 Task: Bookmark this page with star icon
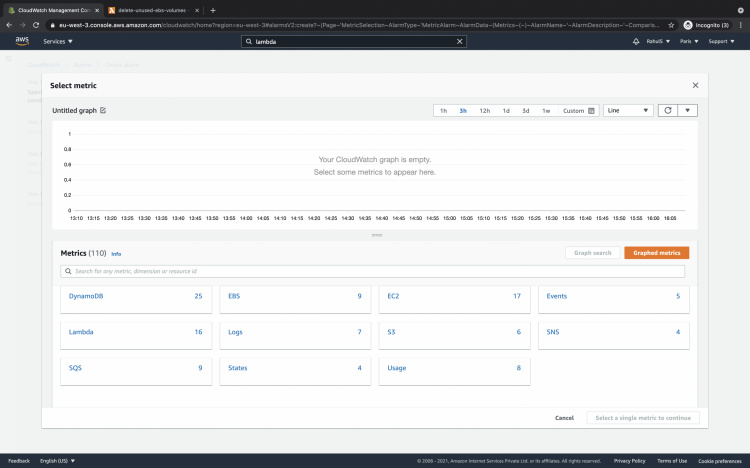(669, 24)
